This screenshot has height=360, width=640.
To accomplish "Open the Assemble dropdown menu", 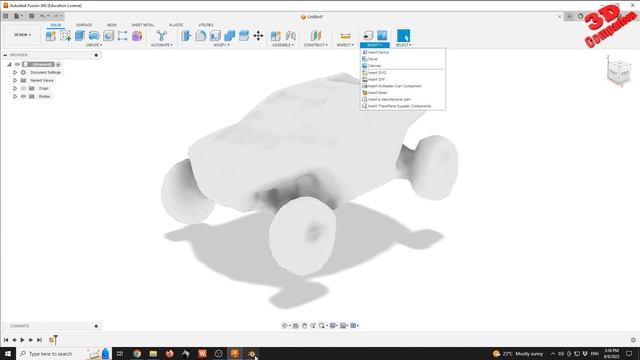I will point(283,45).
